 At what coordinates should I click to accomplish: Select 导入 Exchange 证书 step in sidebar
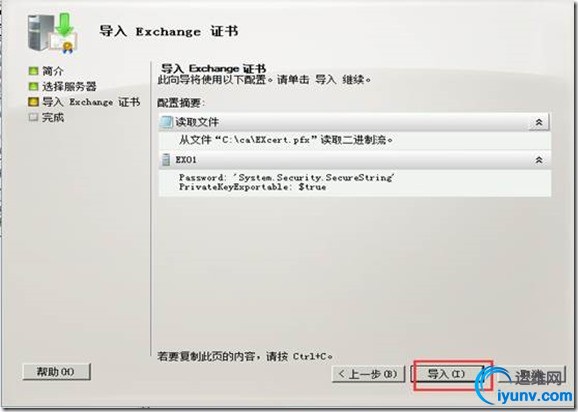pyautogui.click(x=91, y=102)
